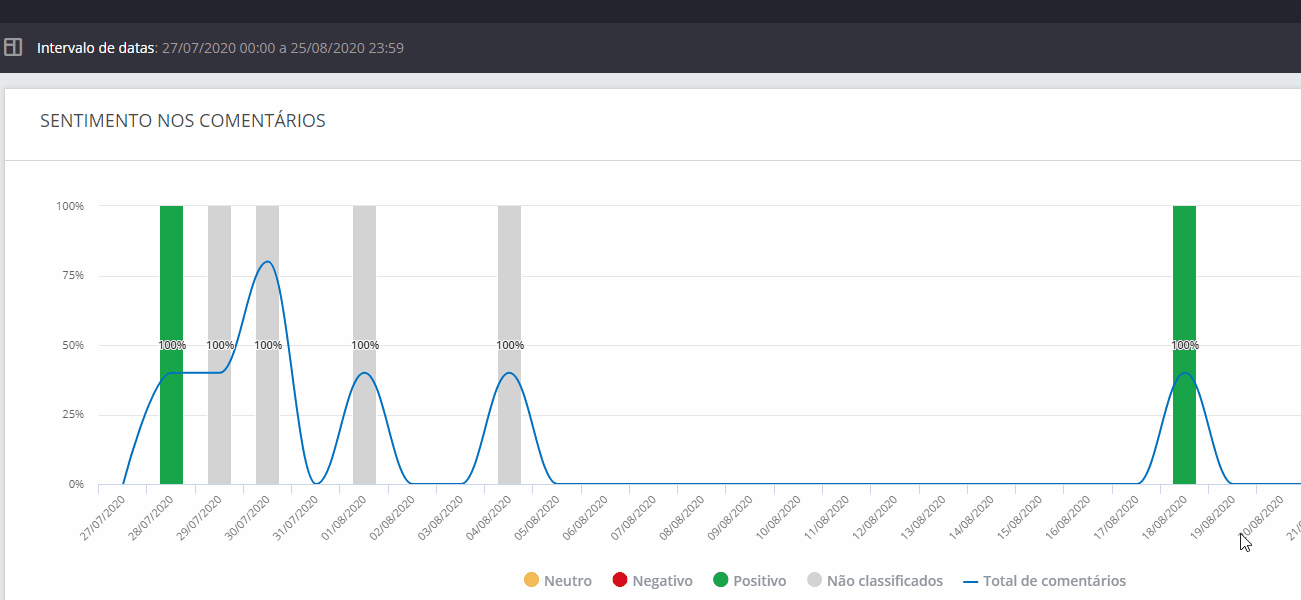
Task: Click the 10/08/2020 x-axis date label
Action: 778,515
